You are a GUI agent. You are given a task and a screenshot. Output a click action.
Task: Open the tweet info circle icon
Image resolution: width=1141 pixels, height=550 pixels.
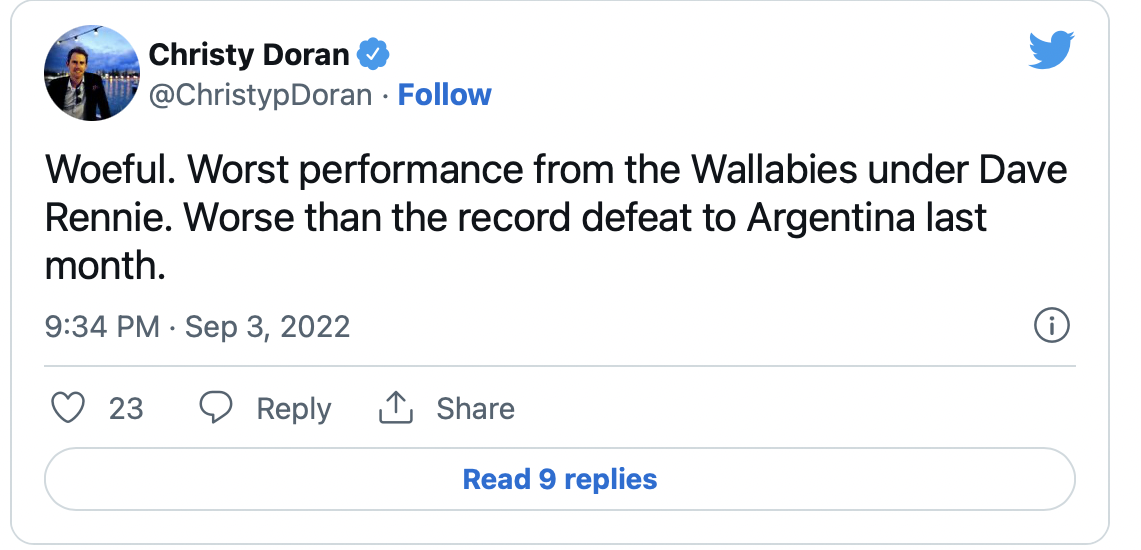coord(1052,326)
